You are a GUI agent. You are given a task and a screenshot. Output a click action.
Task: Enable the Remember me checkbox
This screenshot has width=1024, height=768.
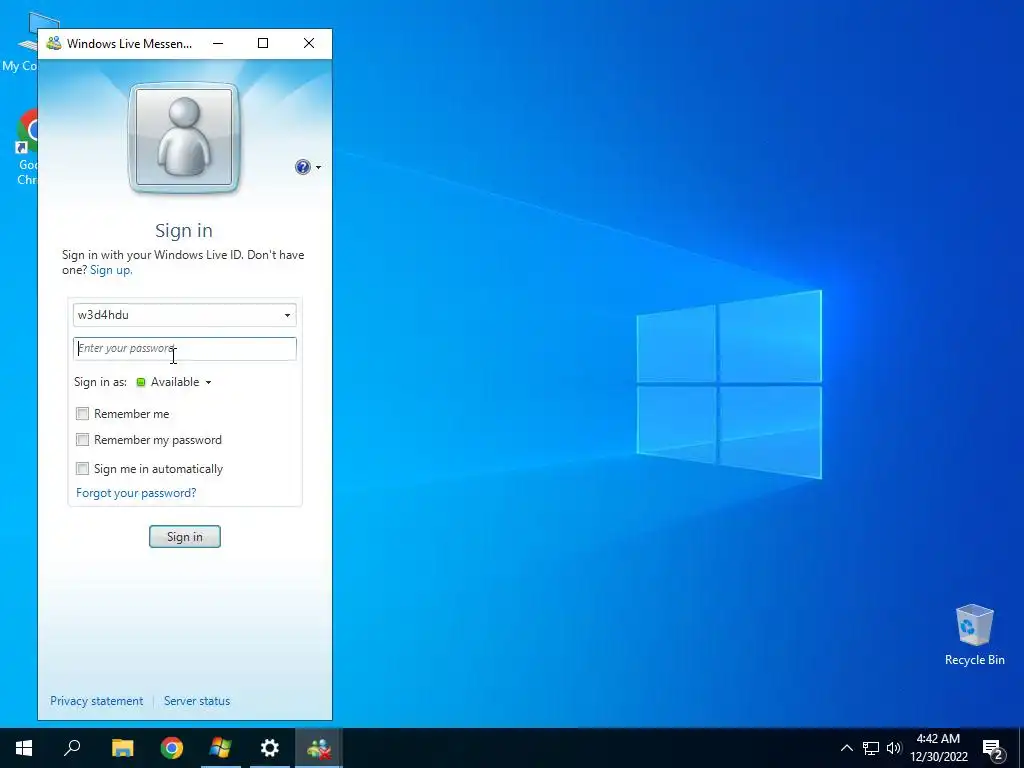[82, 413]
